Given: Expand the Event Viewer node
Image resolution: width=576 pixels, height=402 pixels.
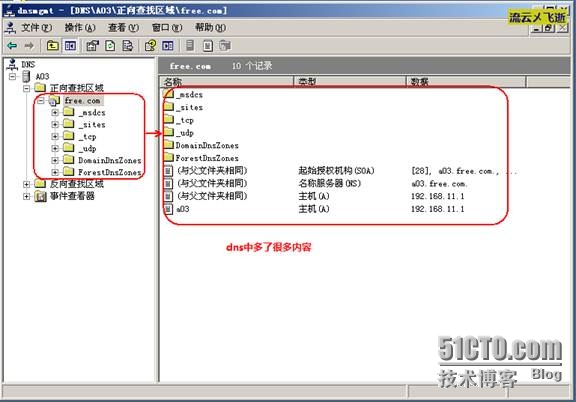Looking at the screenshot, I should [x=26, y=196].
